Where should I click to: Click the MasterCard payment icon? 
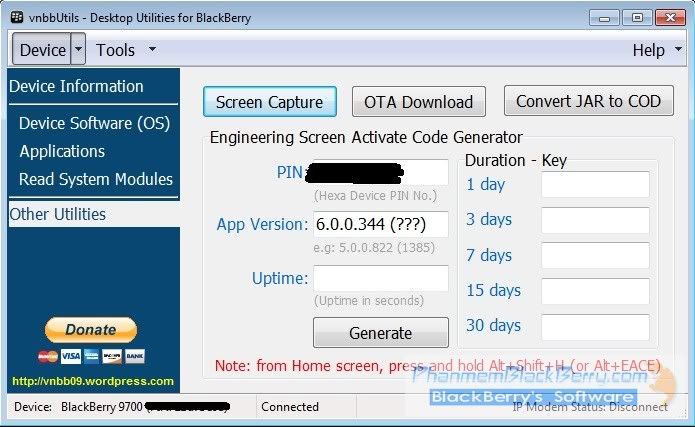[48, 356]
